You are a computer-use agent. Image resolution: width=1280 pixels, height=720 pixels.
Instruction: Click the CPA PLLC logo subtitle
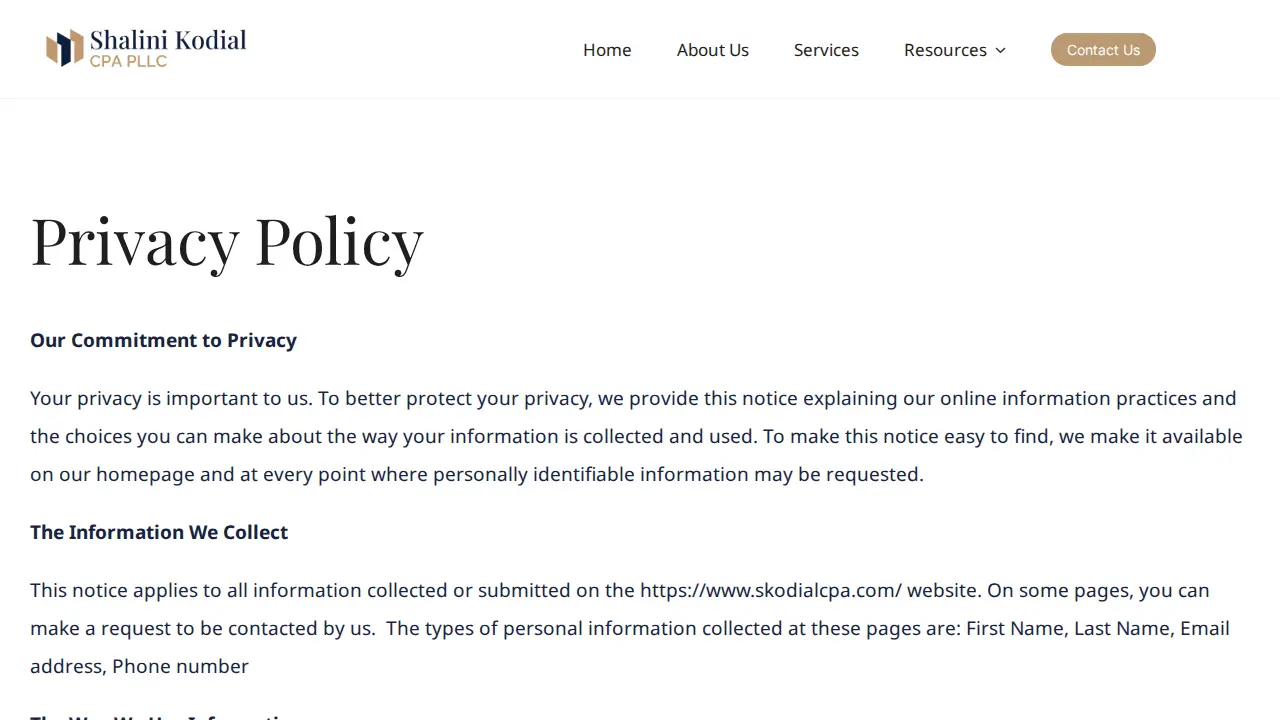tap(128, 61)
